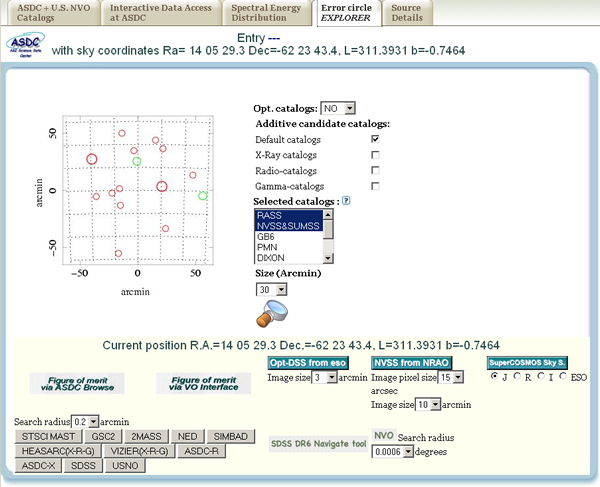Click the ASDC logo
The width and height of the screenshot is (600, 487).
[26, 45]
